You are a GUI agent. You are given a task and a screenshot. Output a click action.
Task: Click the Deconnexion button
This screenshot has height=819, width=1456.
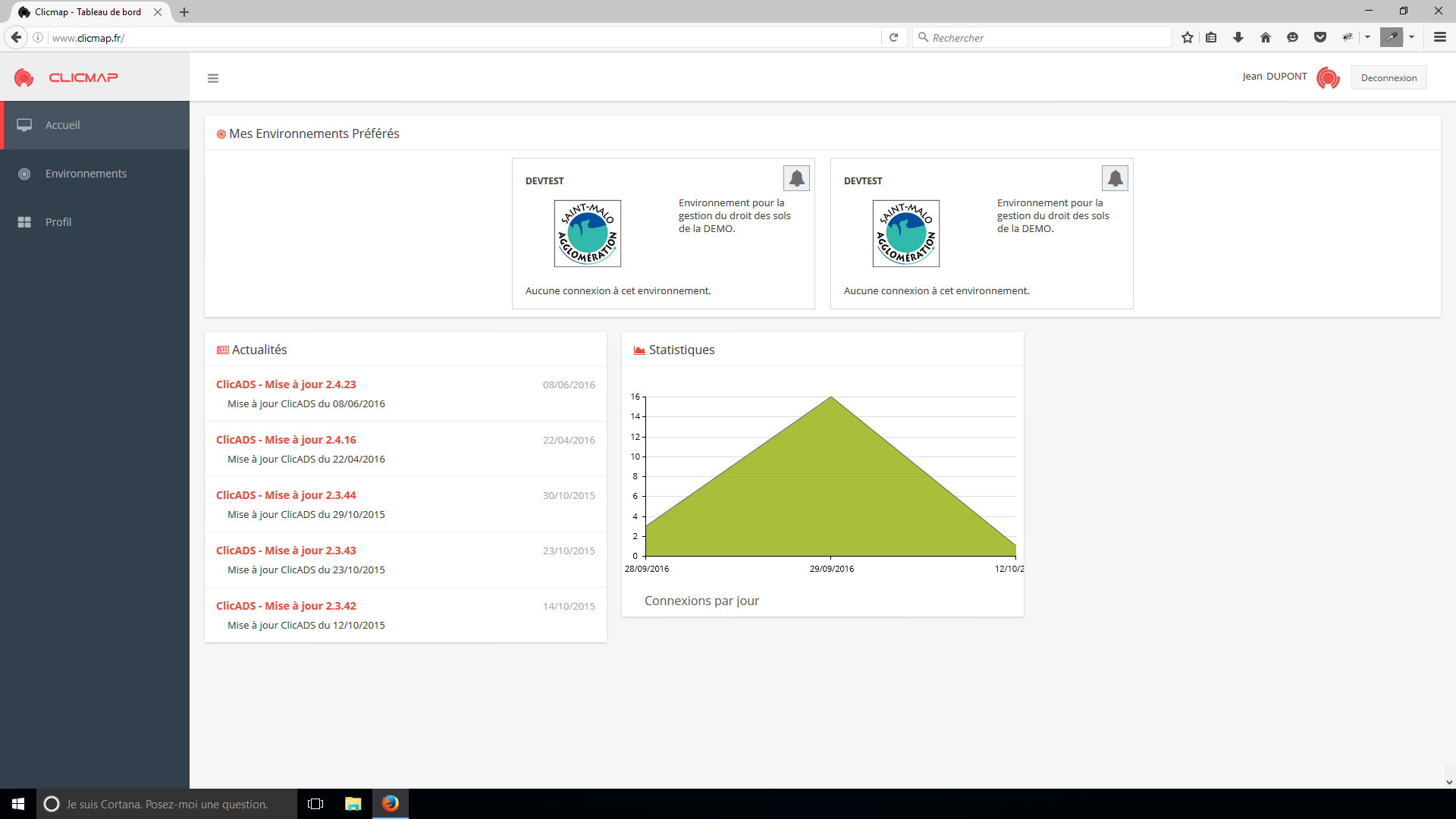click(1389, 77)
